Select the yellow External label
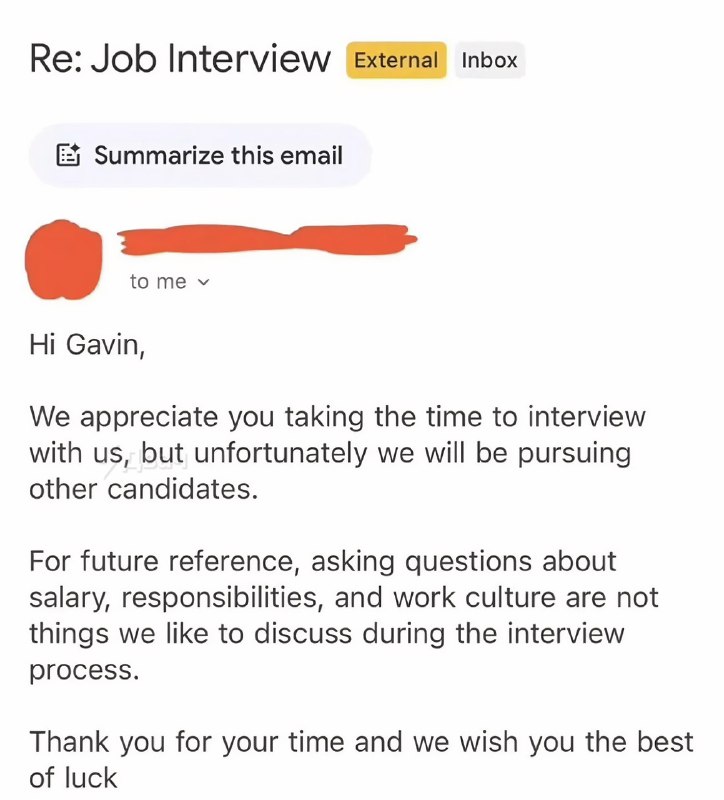Screen dimensions: 724x800 pyautogui.click(x=395, y=60)
